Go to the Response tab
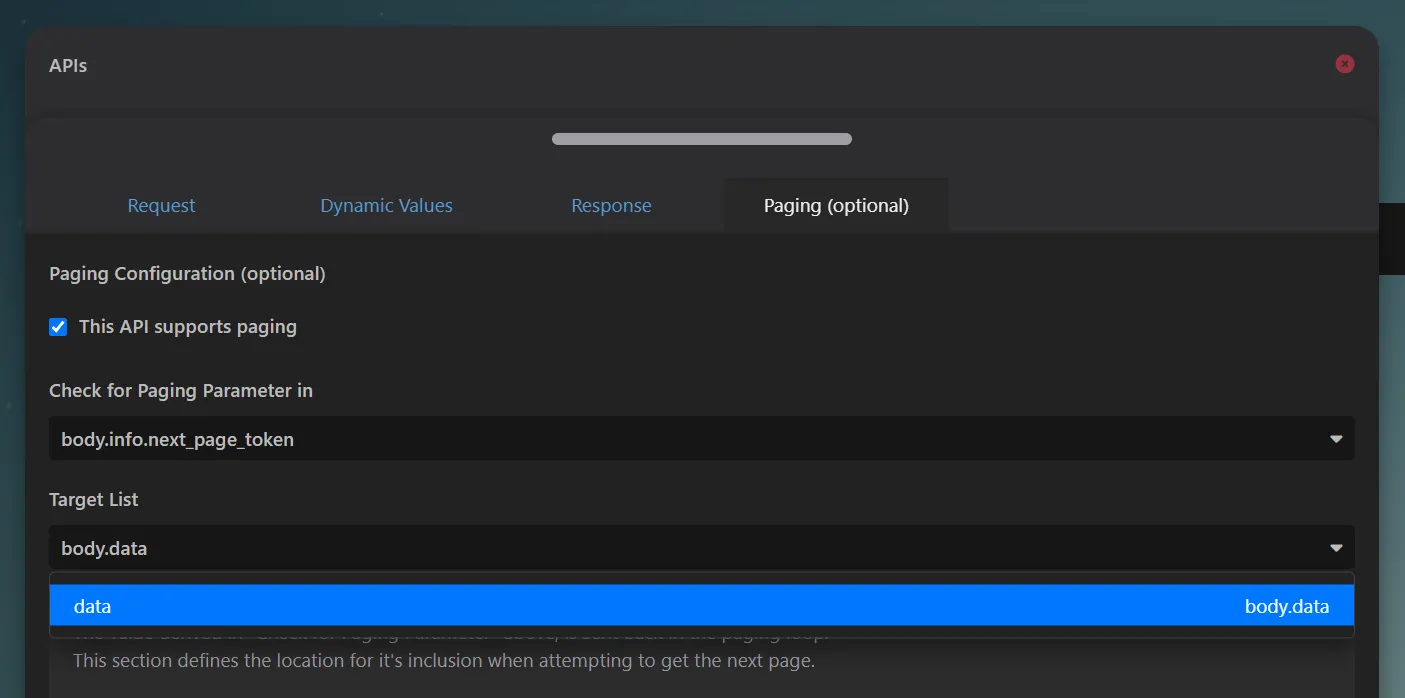 [x=611, y=205]
